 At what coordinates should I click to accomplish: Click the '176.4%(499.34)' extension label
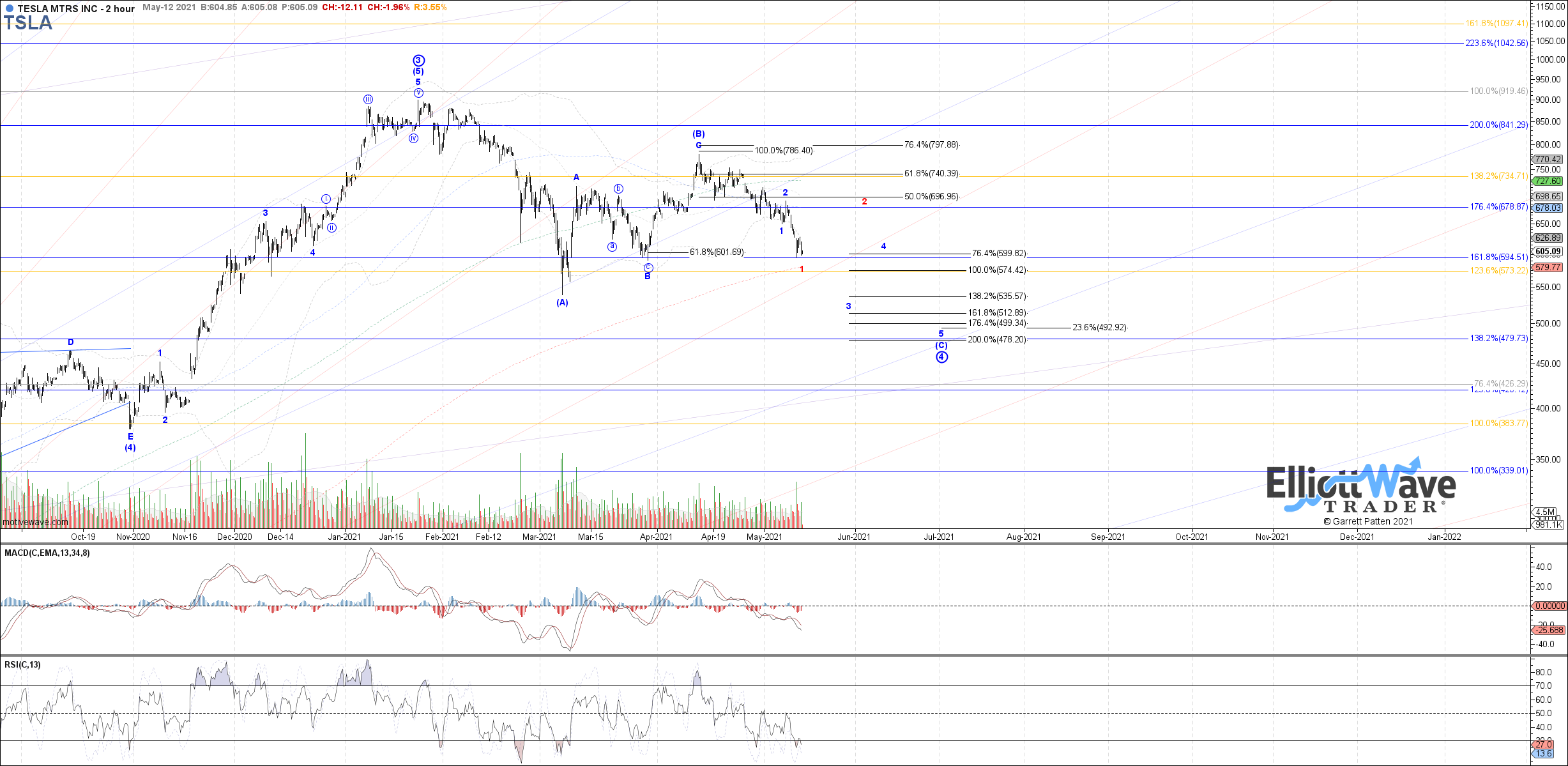point(998,323)
